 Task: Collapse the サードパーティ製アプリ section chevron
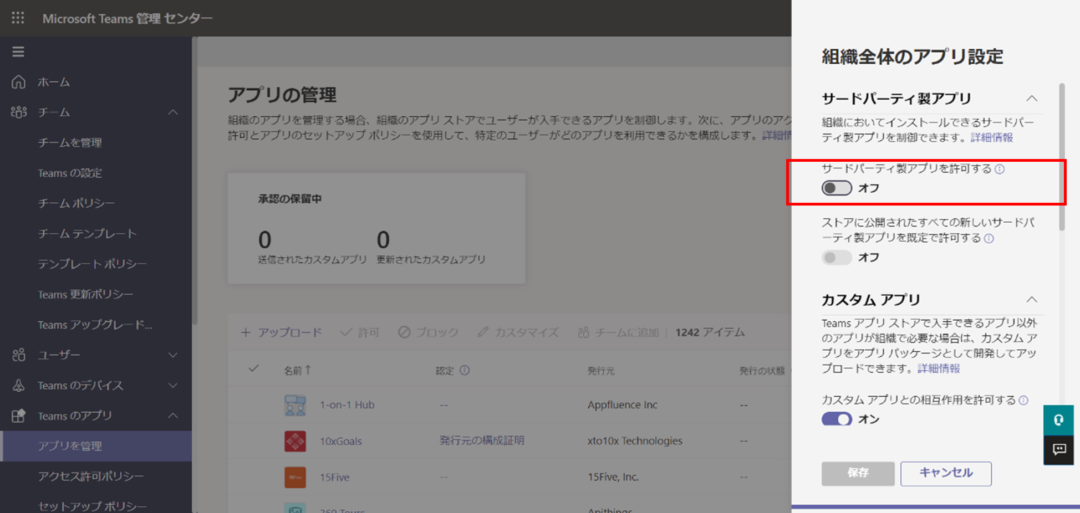pos(1031,97)
